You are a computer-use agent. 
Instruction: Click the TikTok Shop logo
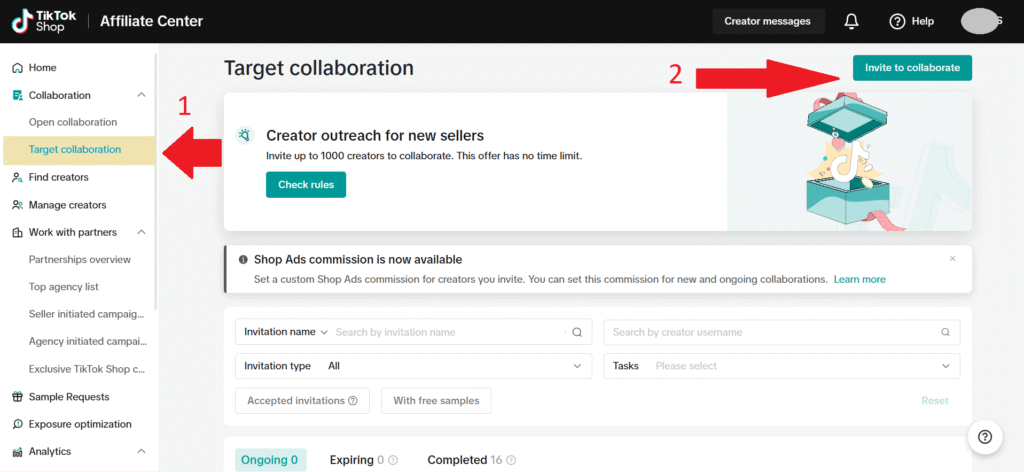tap(39, 21)
